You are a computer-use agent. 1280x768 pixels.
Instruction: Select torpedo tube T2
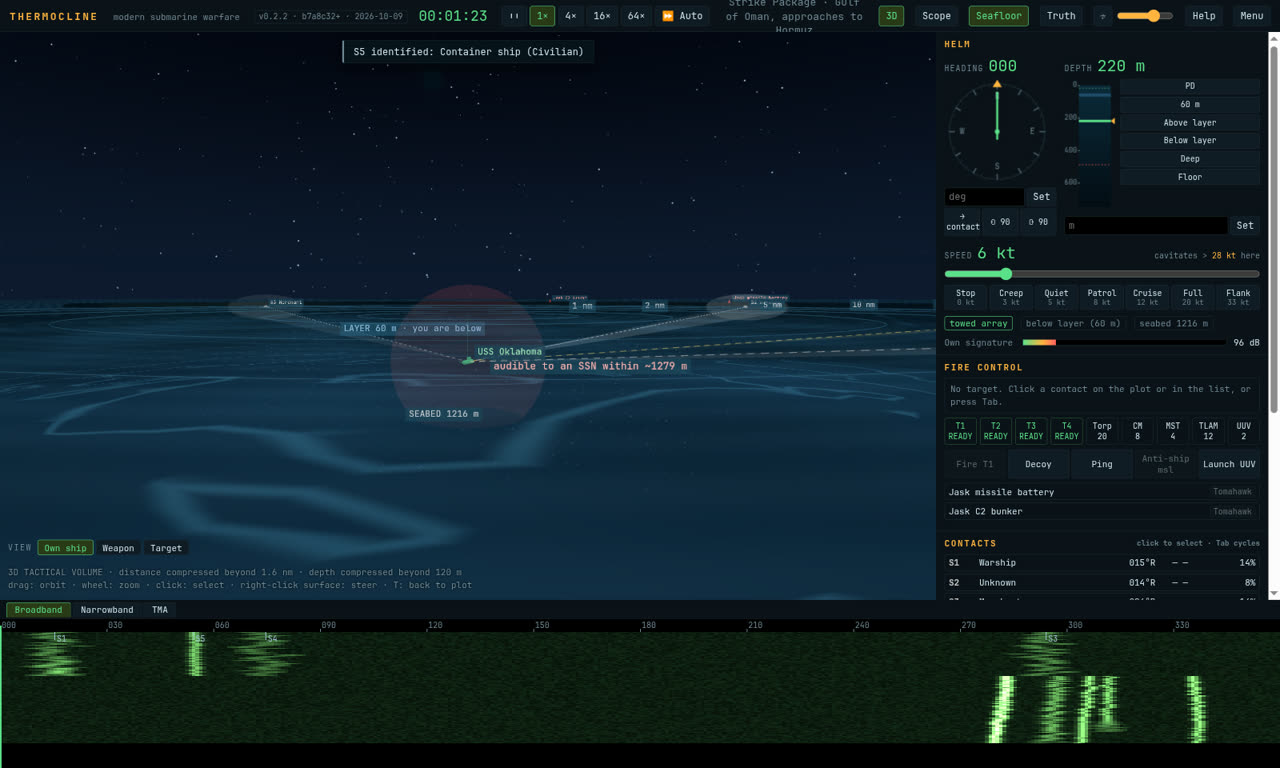tap(996, 431)
